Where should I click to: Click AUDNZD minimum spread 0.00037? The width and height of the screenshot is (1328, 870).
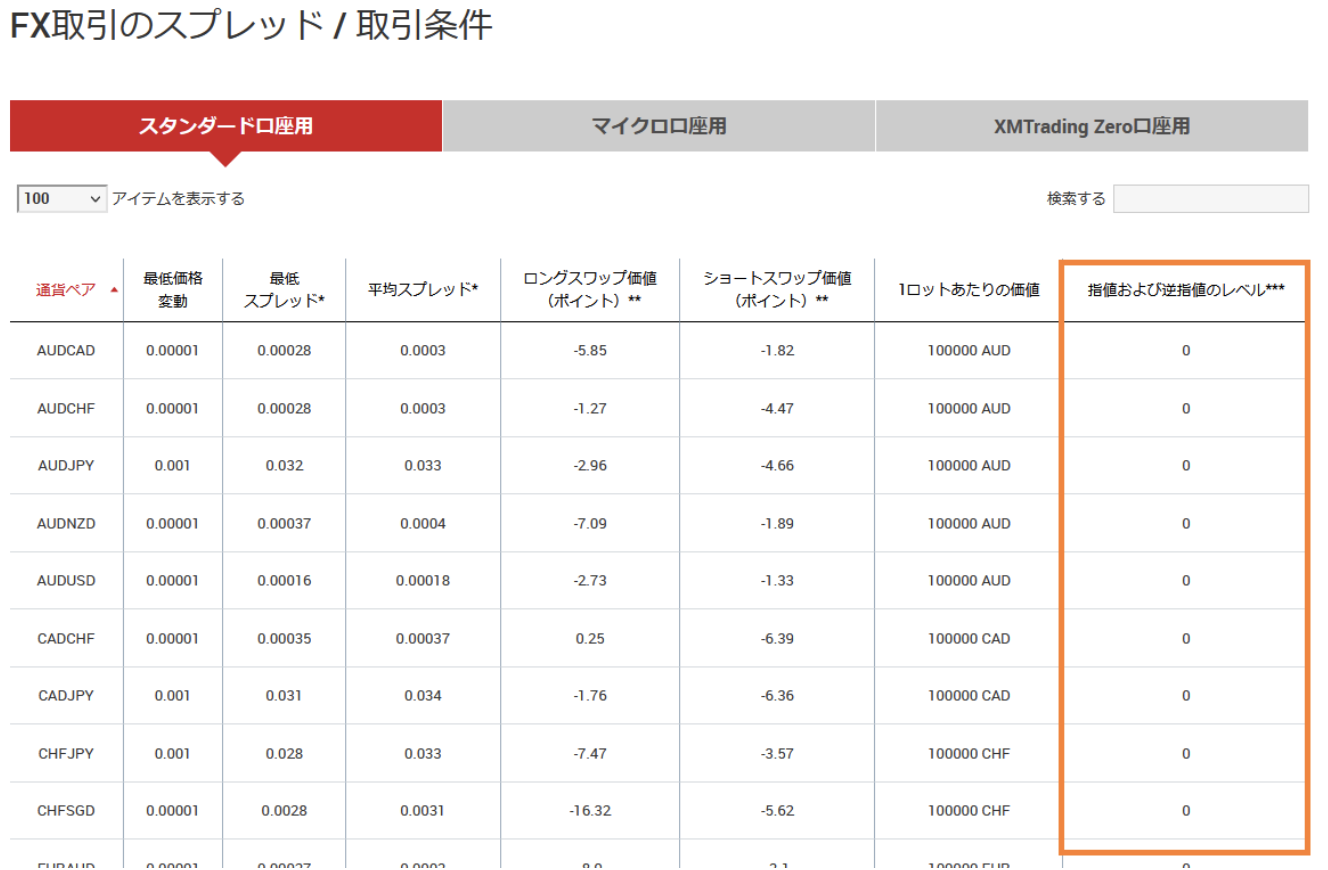coord(284,523)
